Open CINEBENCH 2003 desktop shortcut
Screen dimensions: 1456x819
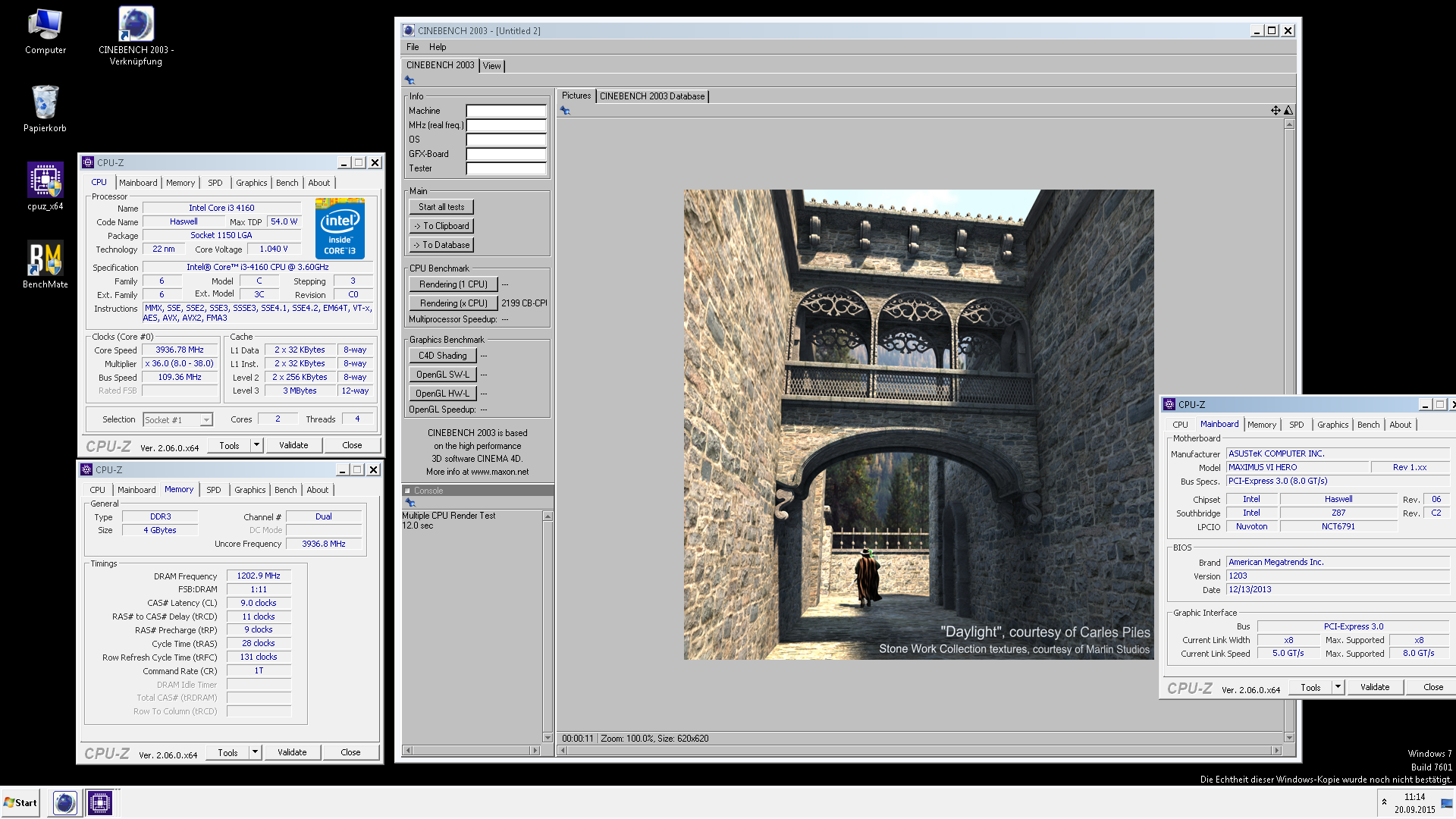(136, 36)
